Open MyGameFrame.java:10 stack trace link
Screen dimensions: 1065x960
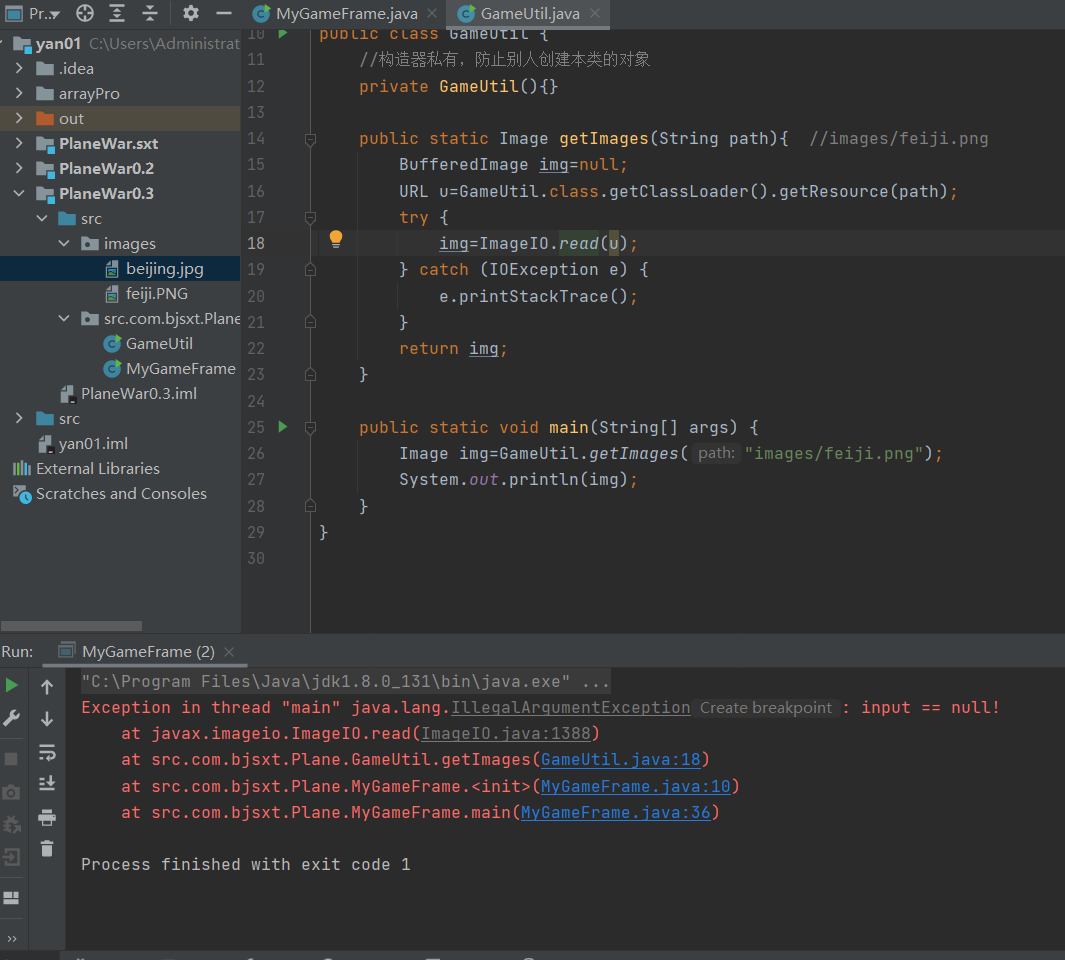(636, 787)
